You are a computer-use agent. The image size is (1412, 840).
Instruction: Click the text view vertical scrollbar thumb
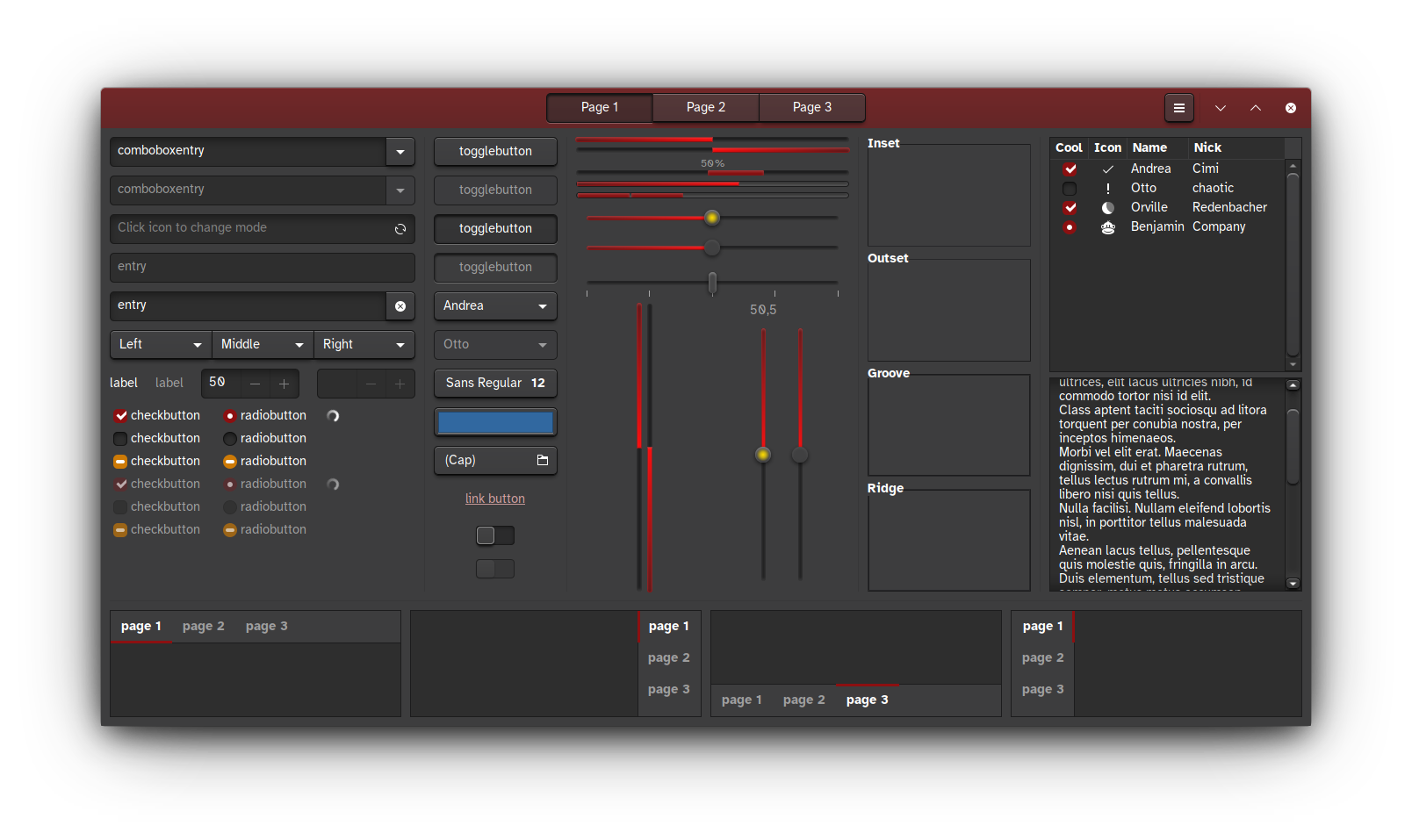click(x=1293, y=447)
